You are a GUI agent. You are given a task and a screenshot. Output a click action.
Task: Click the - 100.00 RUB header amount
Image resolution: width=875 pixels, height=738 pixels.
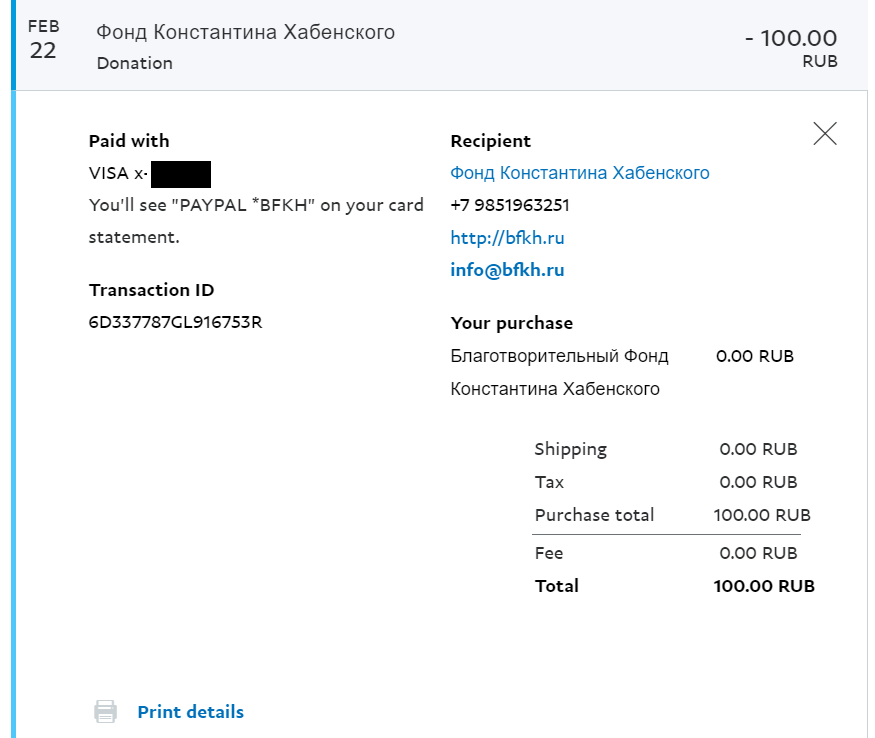791,40
